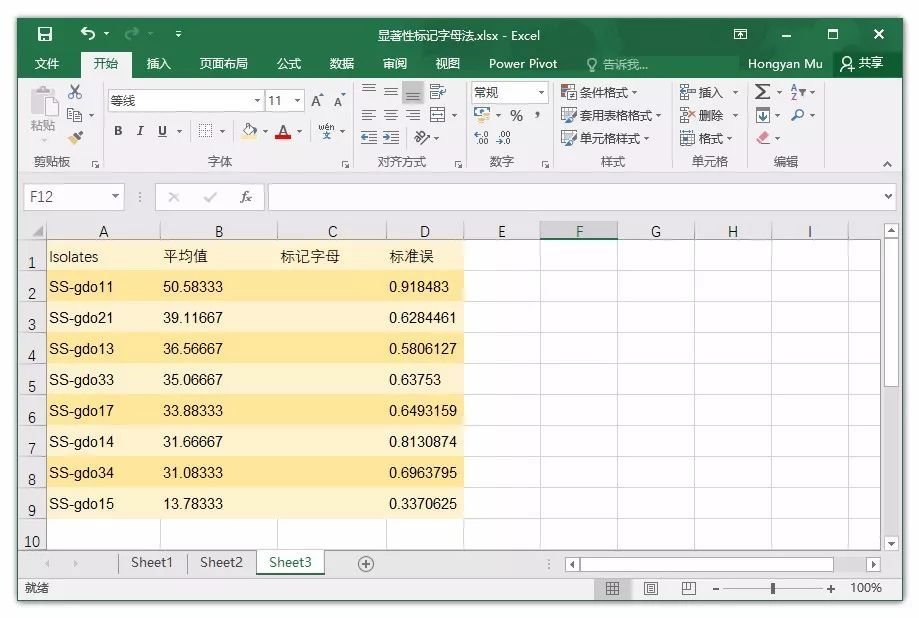Click the Increase Font Size icon
919x618 pixels.
317,101
